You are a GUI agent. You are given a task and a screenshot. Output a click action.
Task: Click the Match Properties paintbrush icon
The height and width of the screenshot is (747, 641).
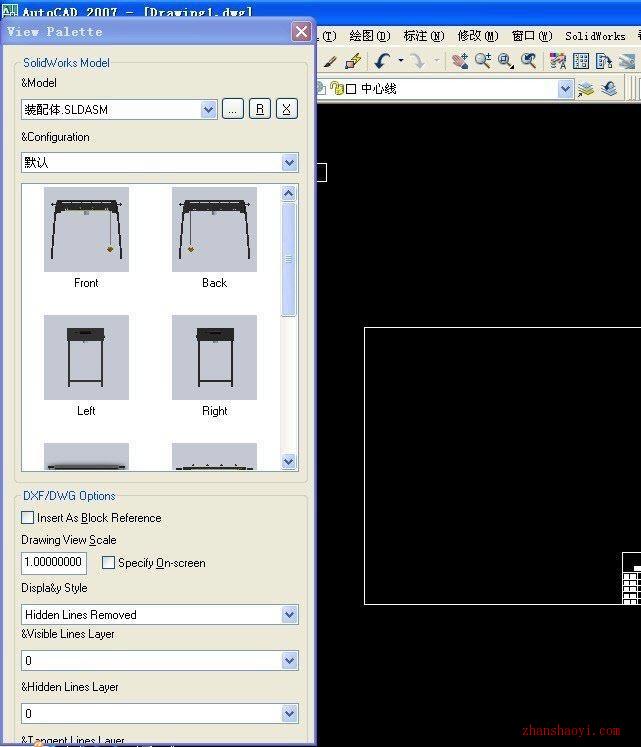point(330,61)
